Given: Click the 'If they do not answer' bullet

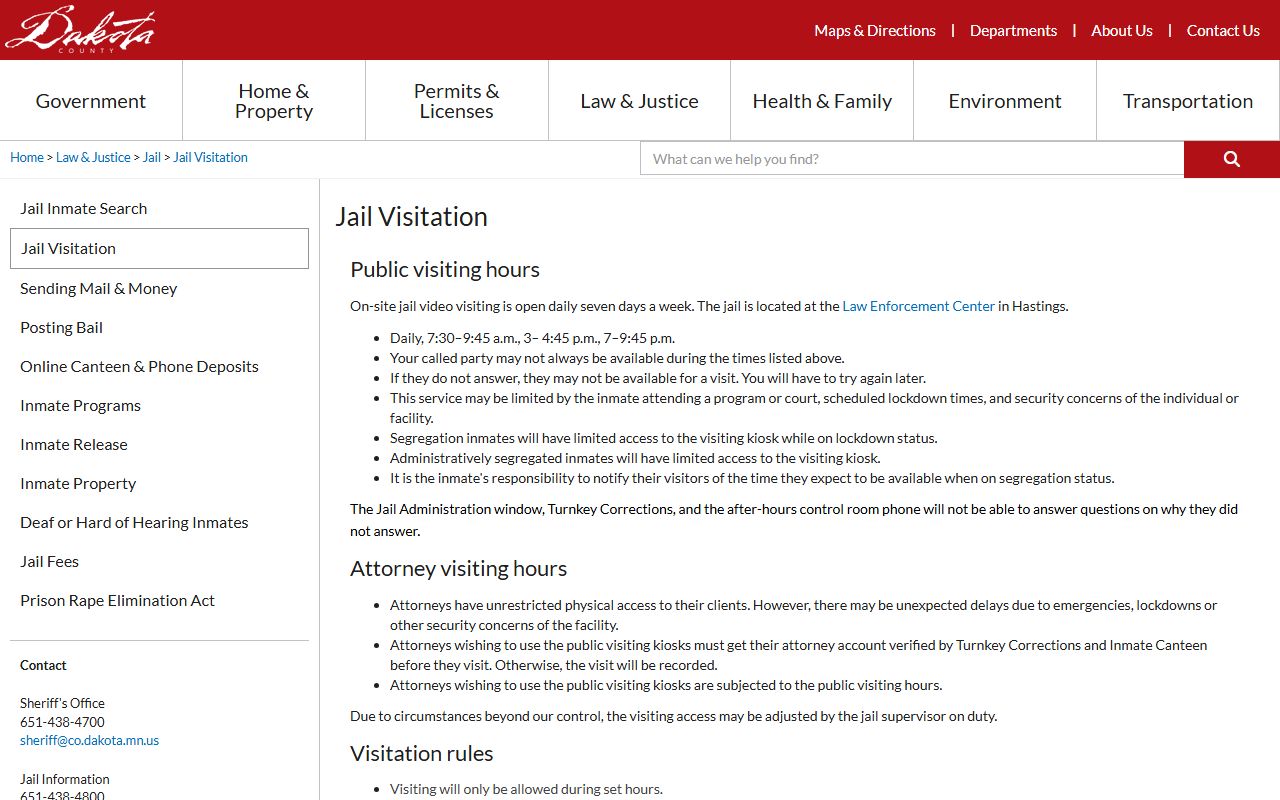Looking at the screenshot, I should 658,378.
